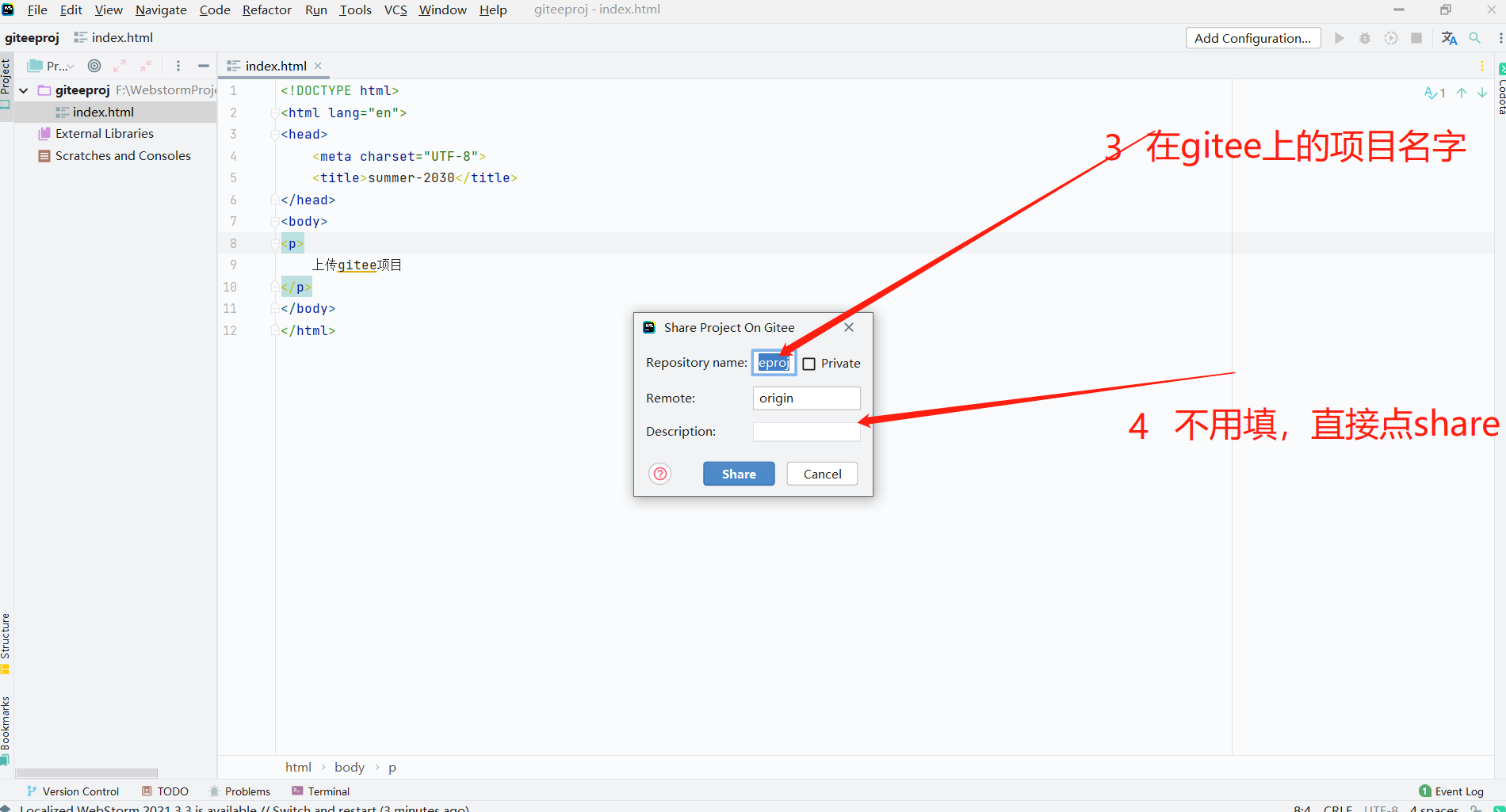The height and width of the screenshot is (812, 1506).
Task: Fold the html tag at line 2
Action: [x=274, y=112]
